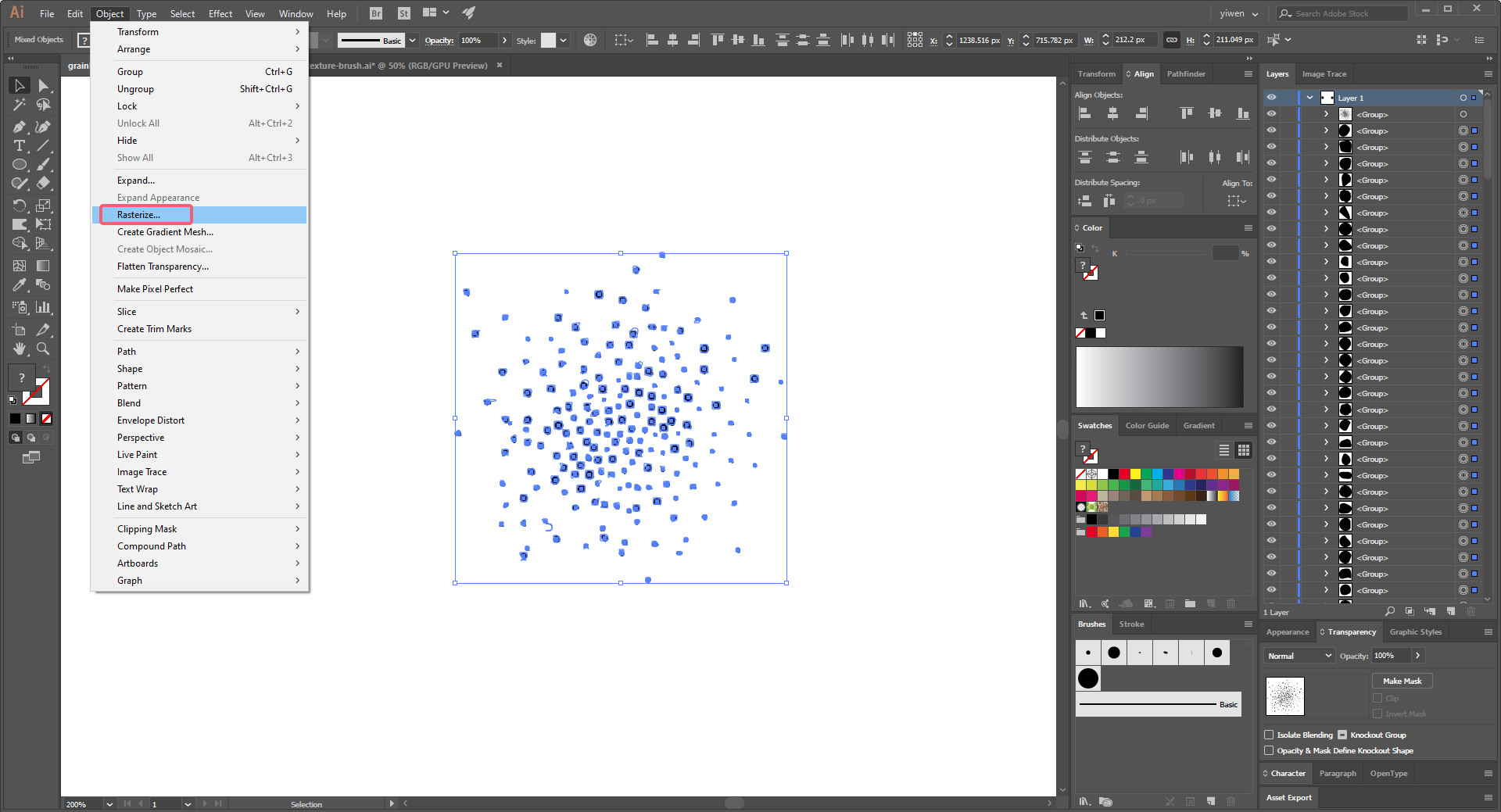This screenshot has height=812, width=1501.
Task: Hide the second Group sublayer
Action: tap(1271, 131)
